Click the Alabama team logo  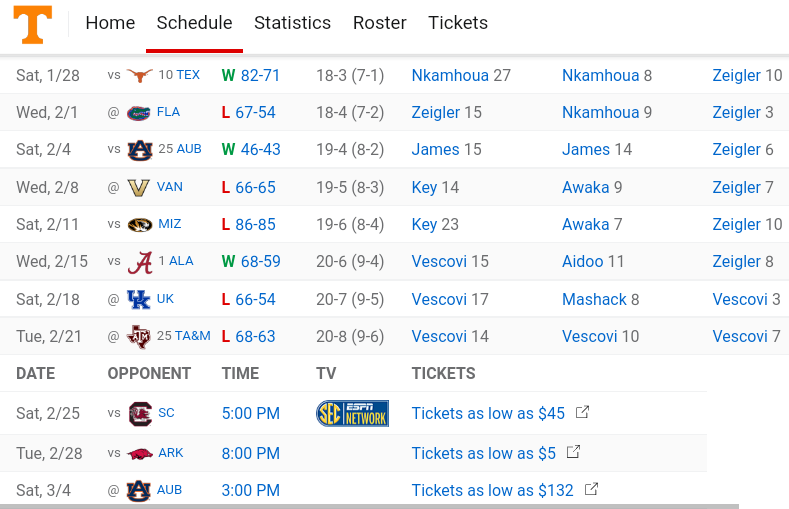tap(139, 262)
